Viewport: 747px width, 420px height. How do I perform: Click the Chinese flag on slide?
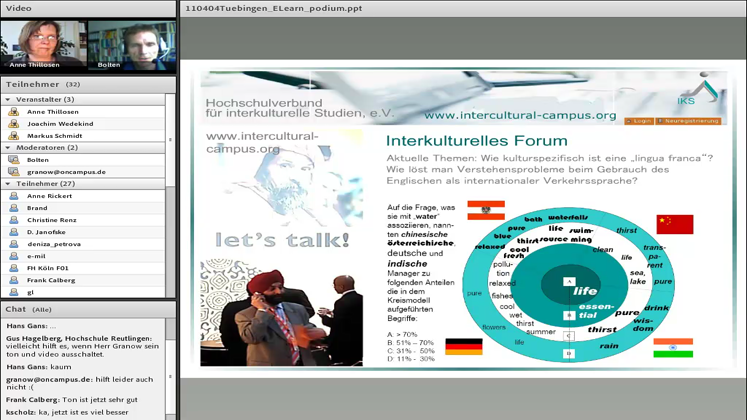click(675, 224)
